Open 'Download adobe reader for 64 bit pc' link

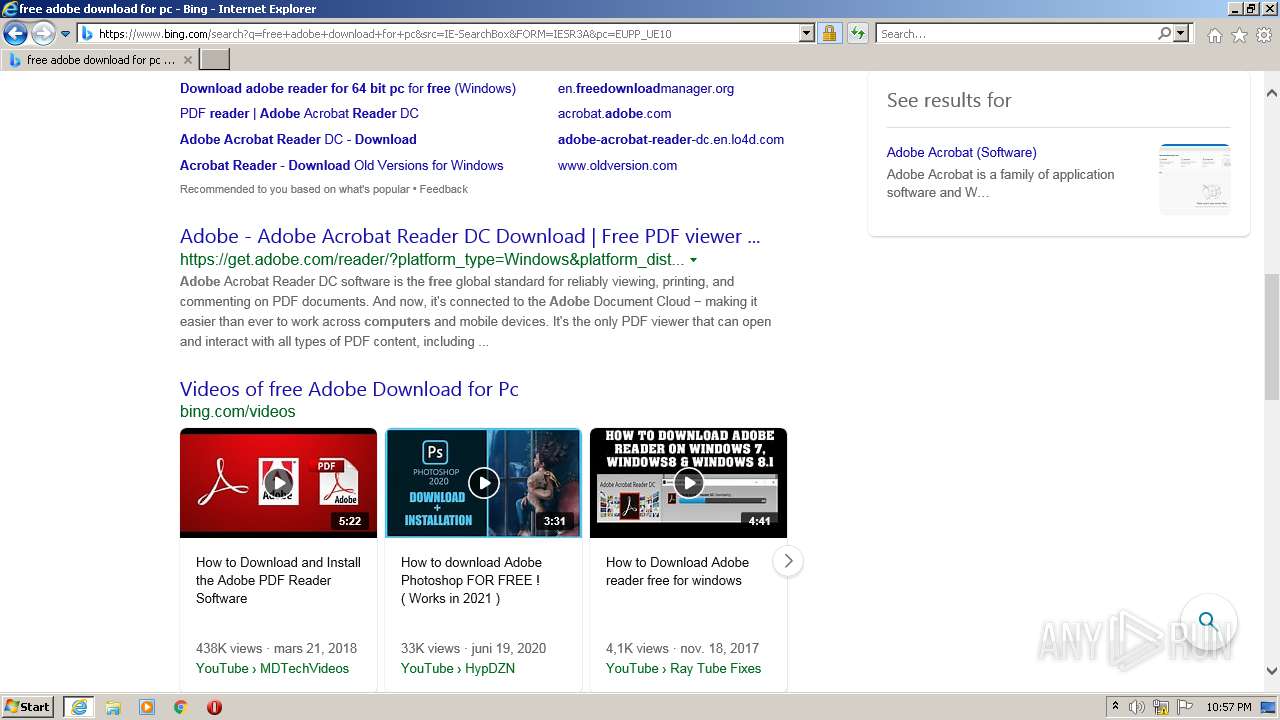coord(348,88)
